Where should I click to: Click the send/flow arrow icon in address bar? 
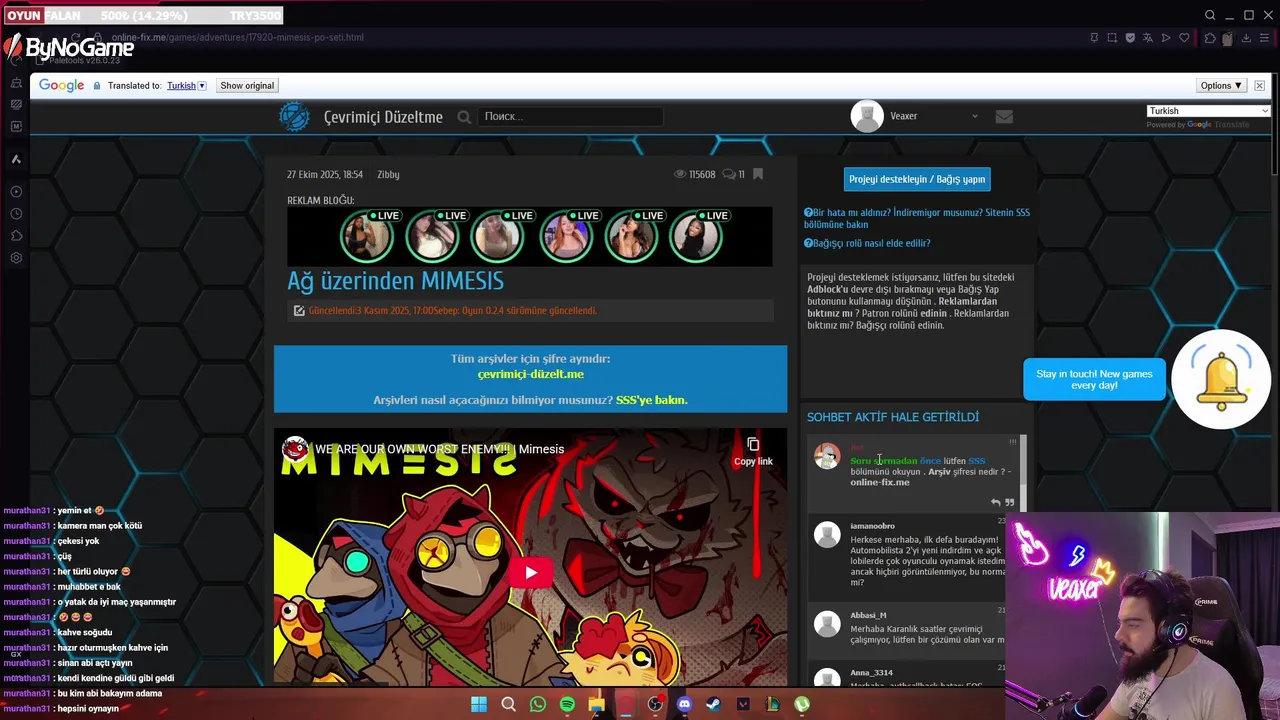tap(1166, 38)
